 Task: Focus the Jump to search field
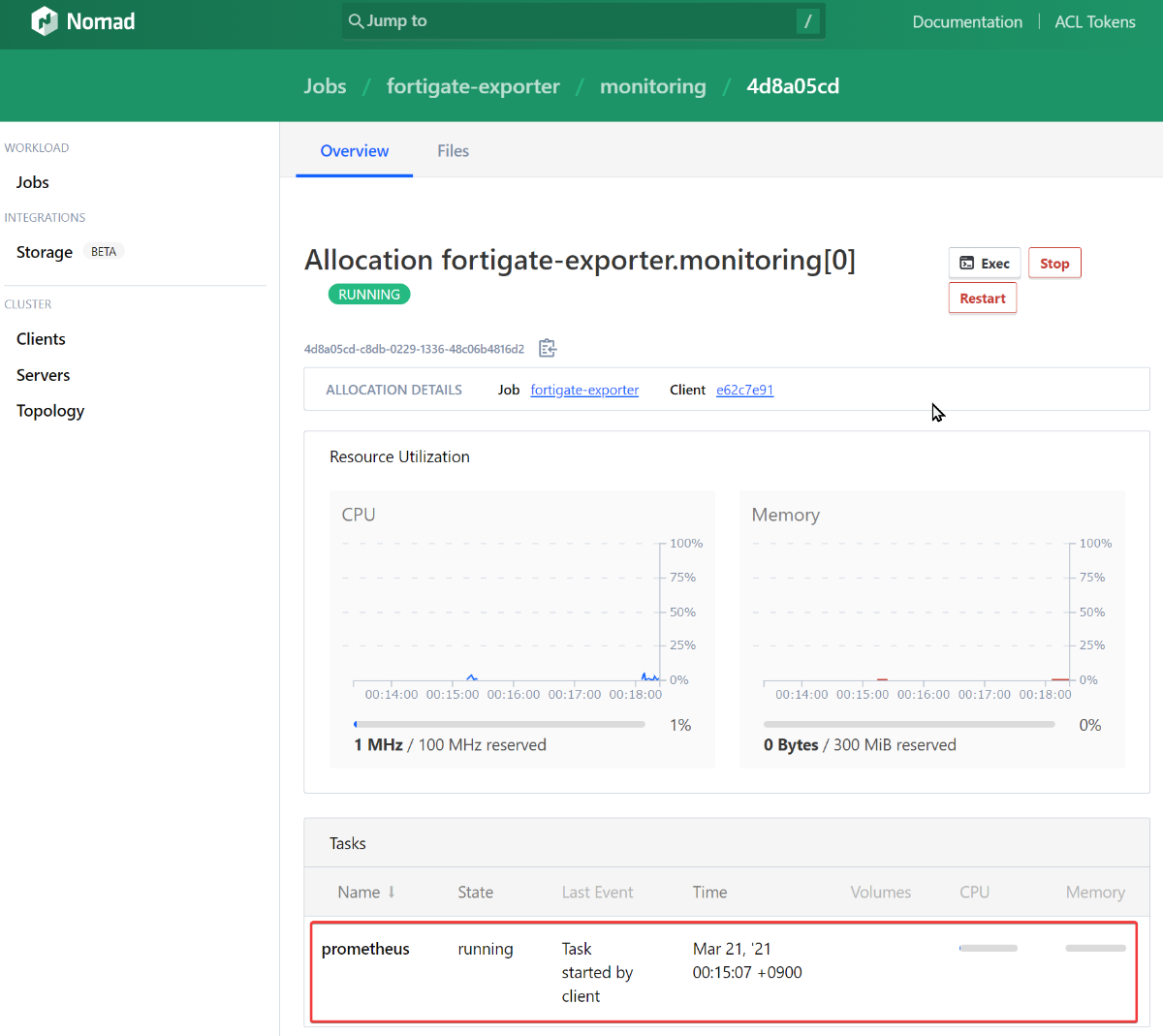(583, 21)
